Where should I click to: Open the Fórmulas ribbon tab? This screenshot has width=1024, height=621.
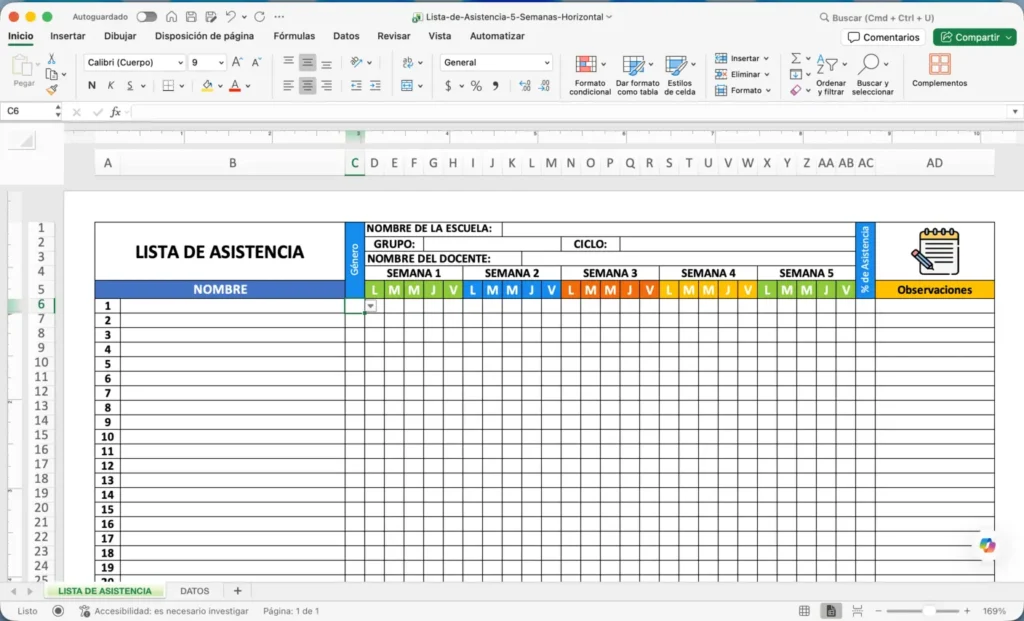294,37
